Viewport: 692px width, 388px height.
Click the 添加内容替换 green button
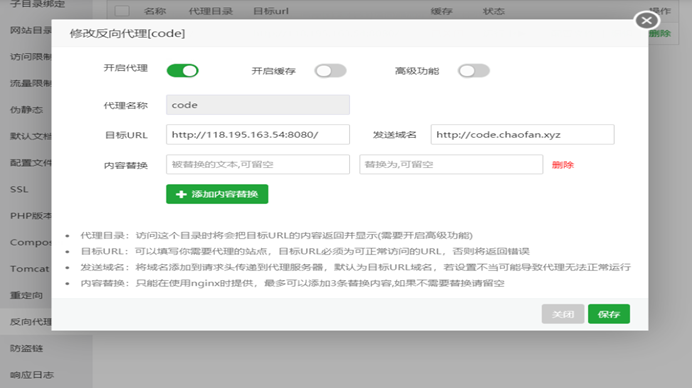217,194
